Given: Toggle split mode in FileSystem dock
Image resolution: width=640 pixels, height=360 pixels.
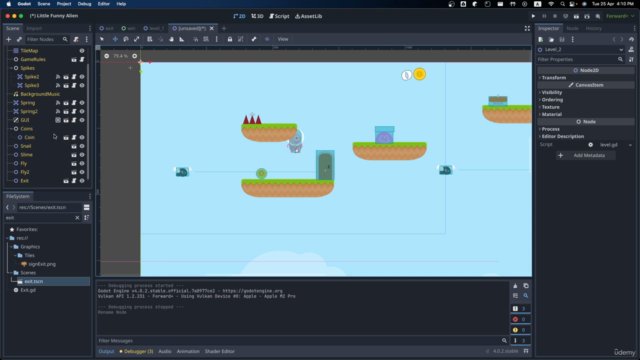Looking at the screenshot, I should [x=87, y=207].
